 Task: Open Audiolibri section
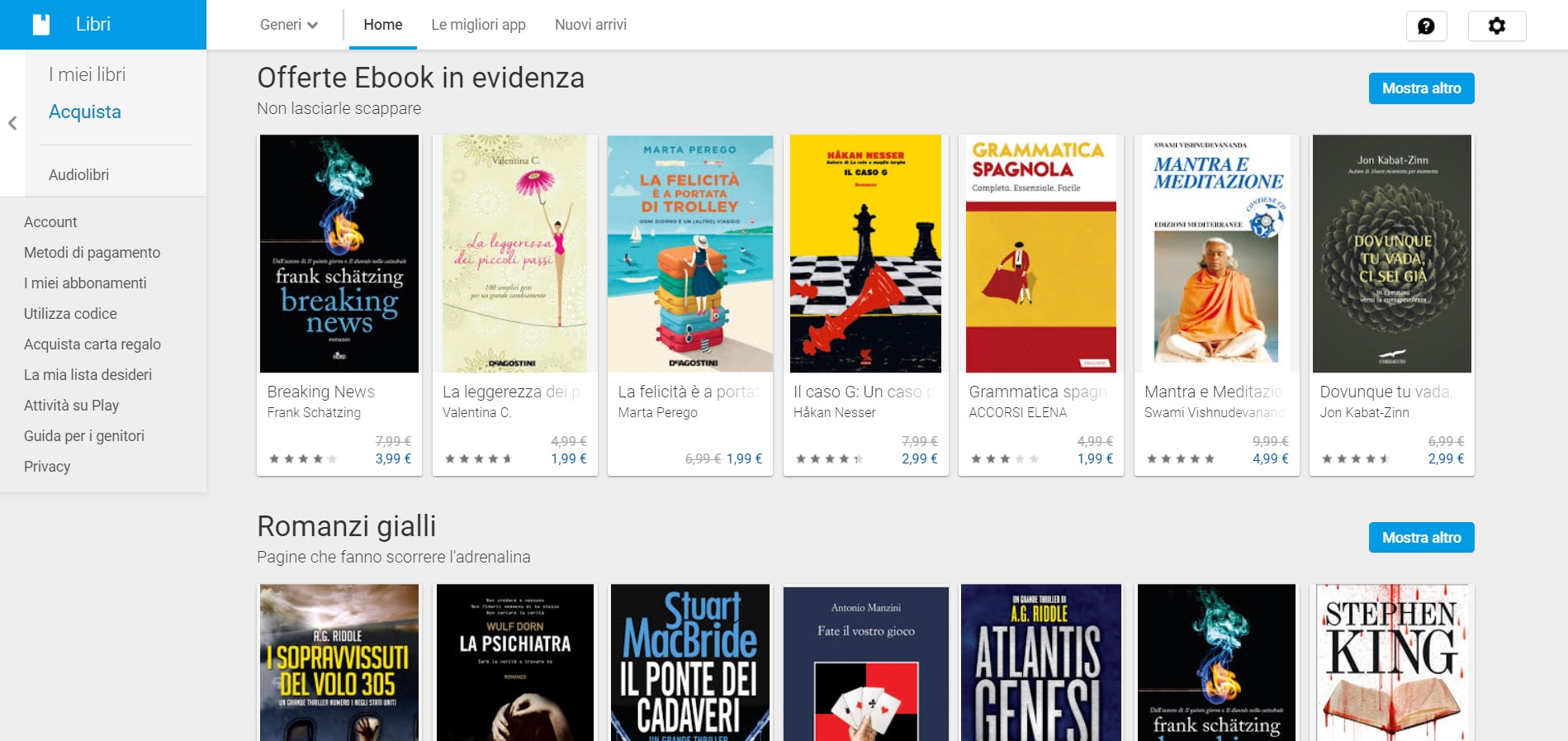(78, 174)
